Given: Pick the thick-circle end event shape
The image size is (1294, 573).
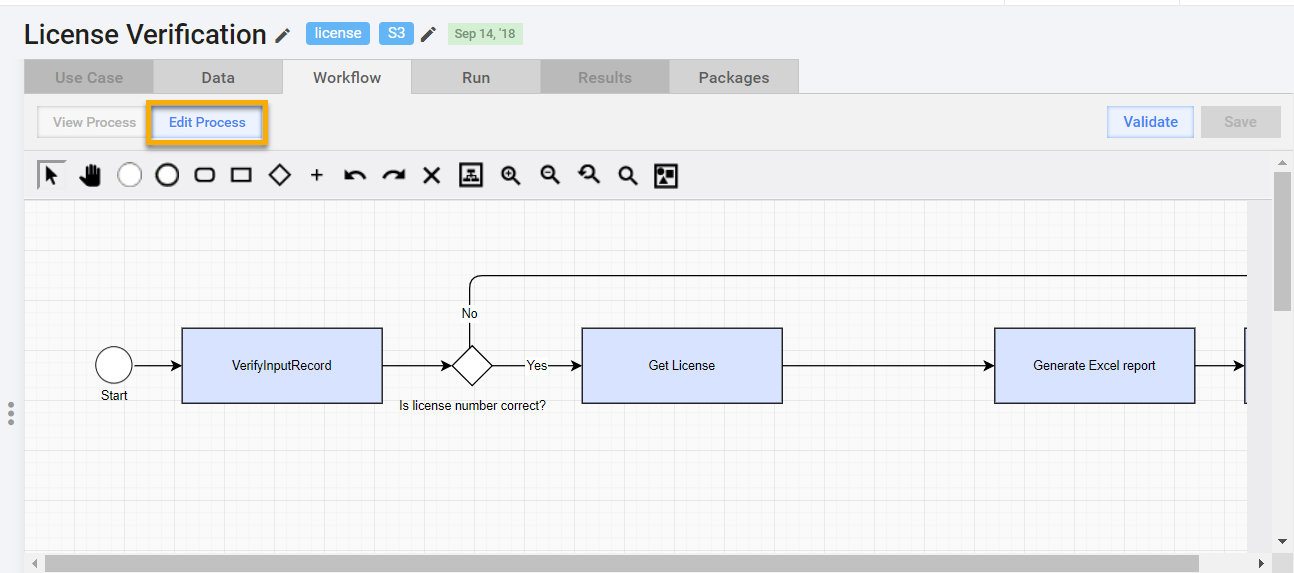Looking at the screenshot, I should click(x=167, y=175).
